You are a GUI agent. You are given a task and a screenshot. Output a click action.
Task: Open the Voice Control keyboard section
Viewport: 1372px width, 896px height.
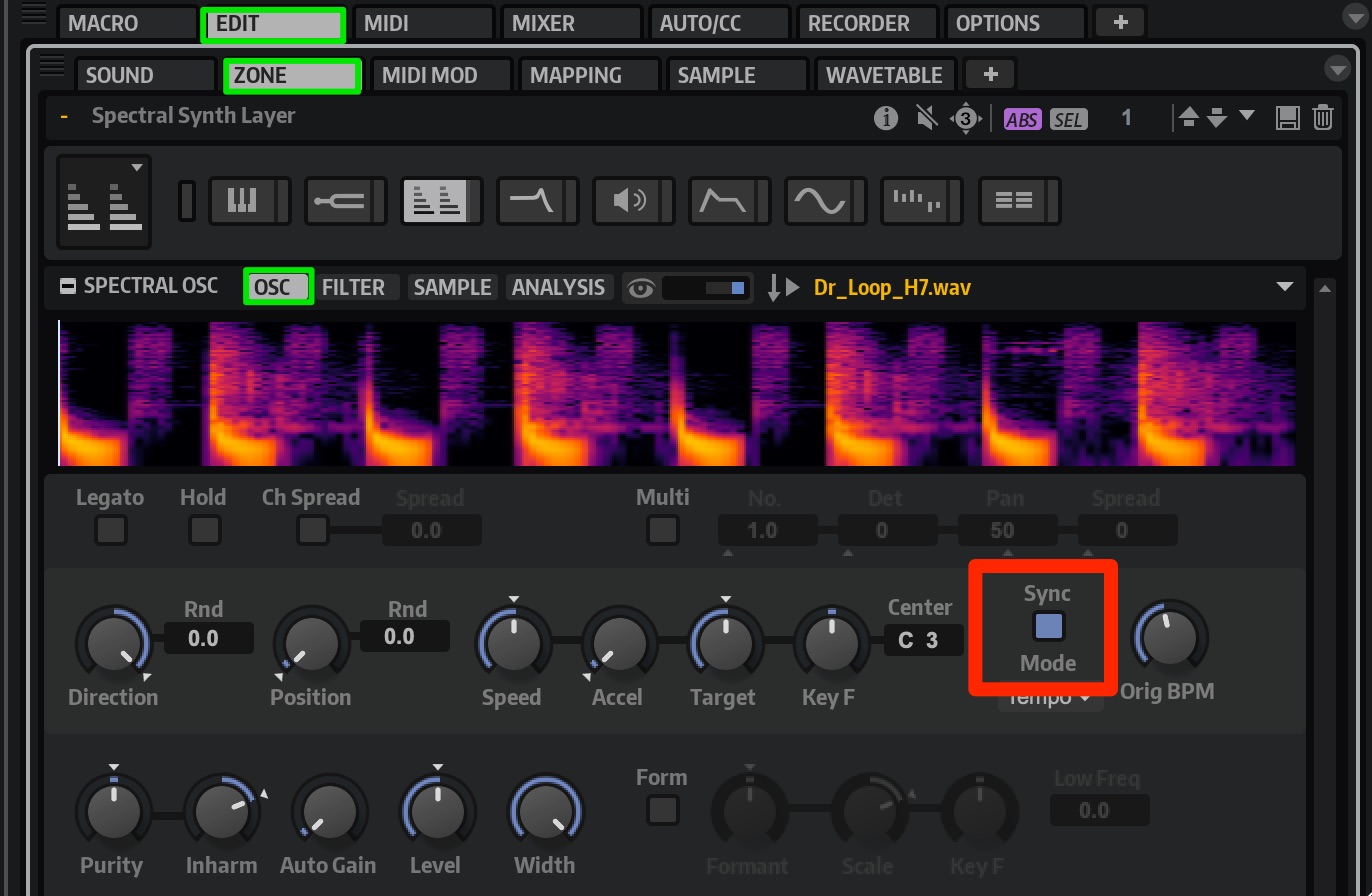click(242, 201)
